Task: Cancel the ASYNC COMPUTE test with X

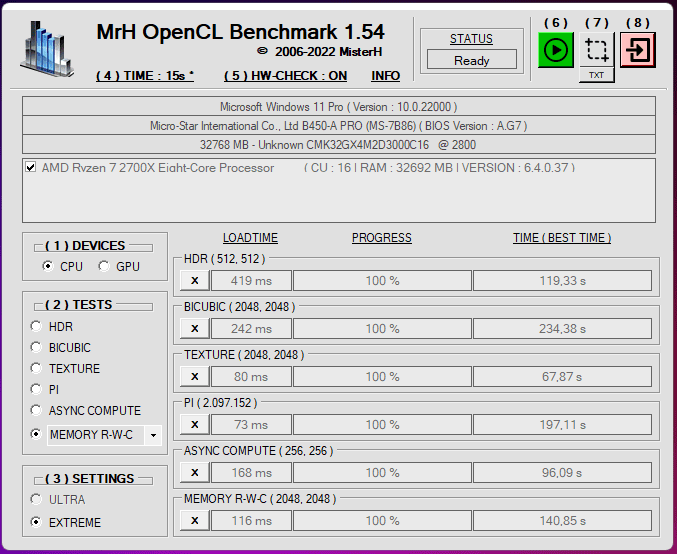Action: pyautogui.click(x=195, y=472)
